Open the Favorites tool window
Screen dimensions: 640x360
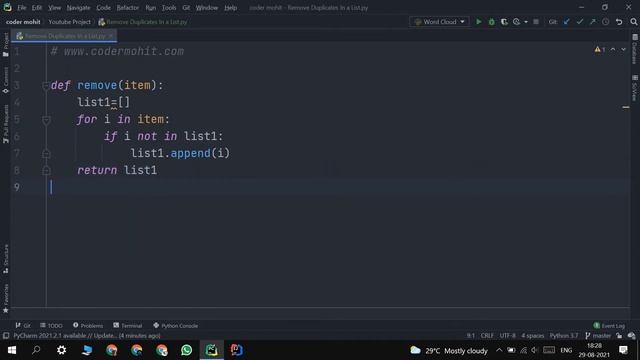point(5,298)
